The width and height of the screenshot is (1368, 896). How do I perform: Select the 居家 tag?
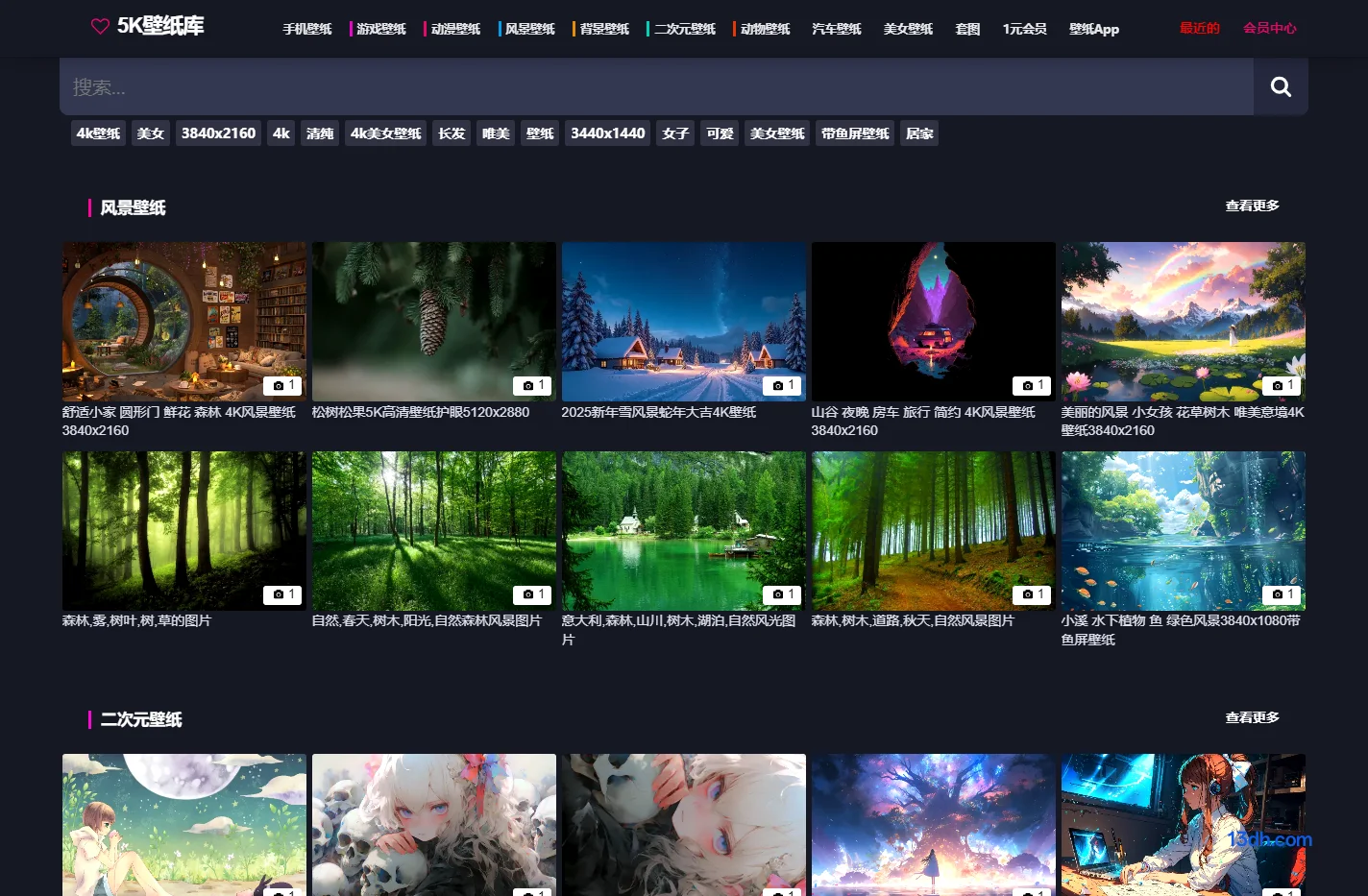919,133
